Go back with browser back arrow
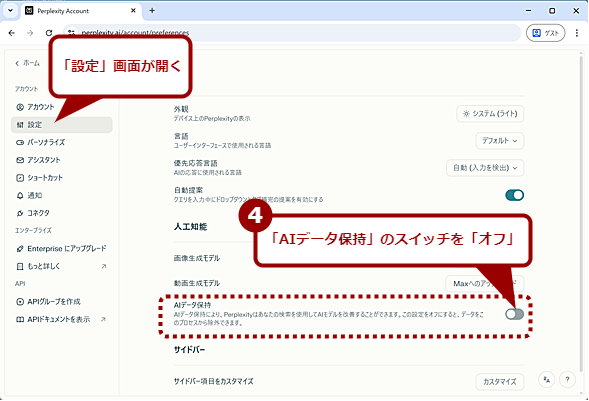The height and width of the screenshot is (401, 589). (x=12, y=33)
